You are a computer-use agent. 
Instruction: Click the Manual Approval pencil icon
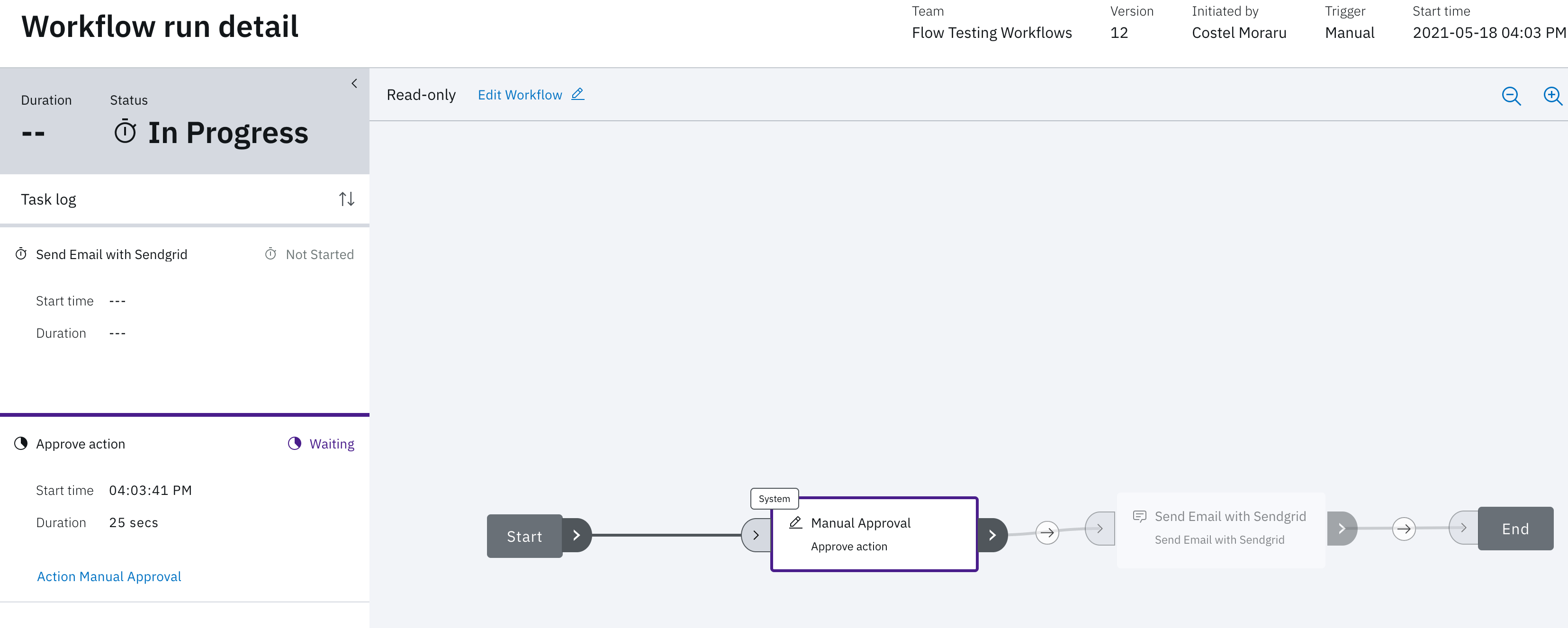pyautogui.click(x=795, y=523)
